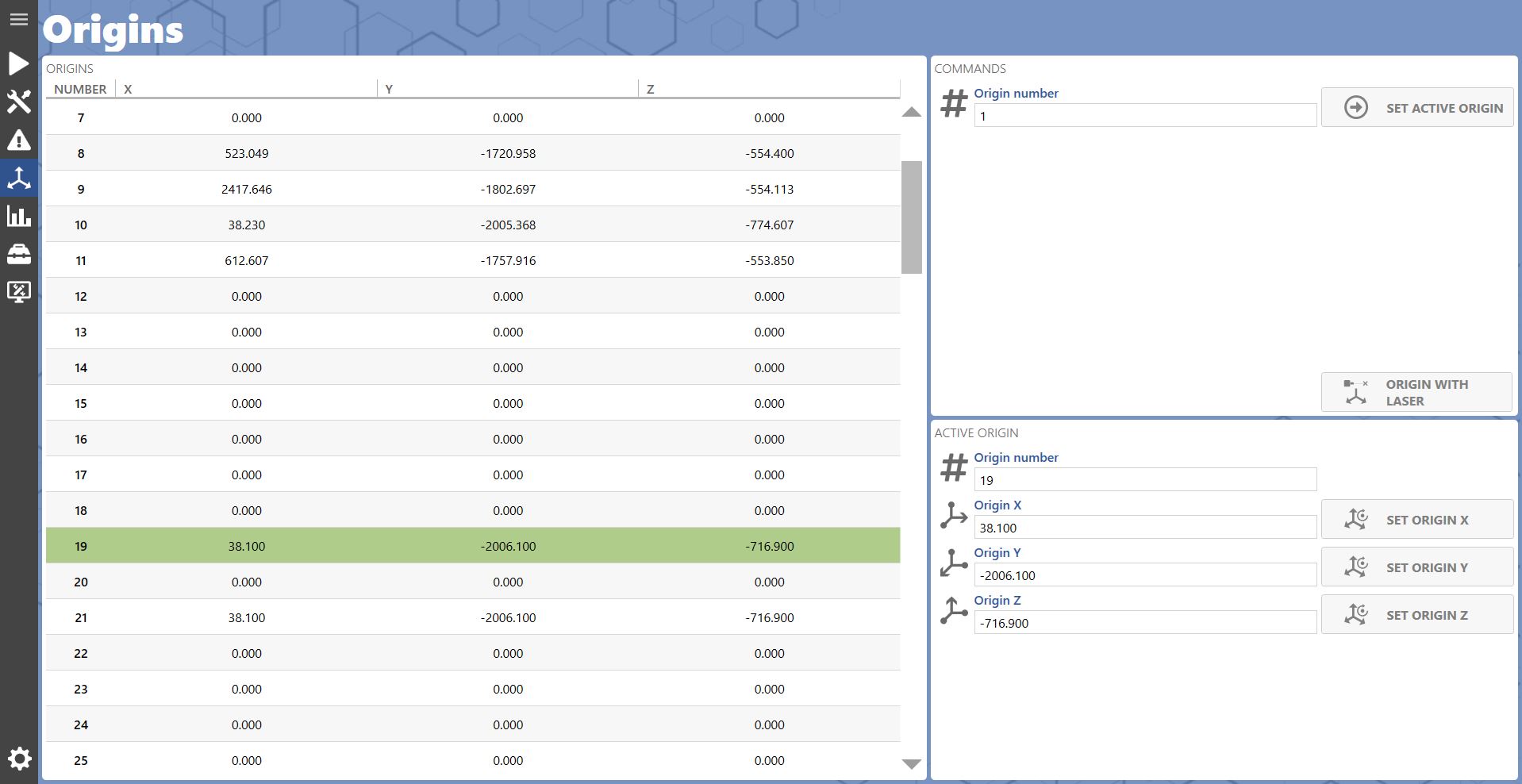Viewport: 1522px width, 784px height.
Task: Open the Run/Play page from the sidebar
Action: point(19,63)
